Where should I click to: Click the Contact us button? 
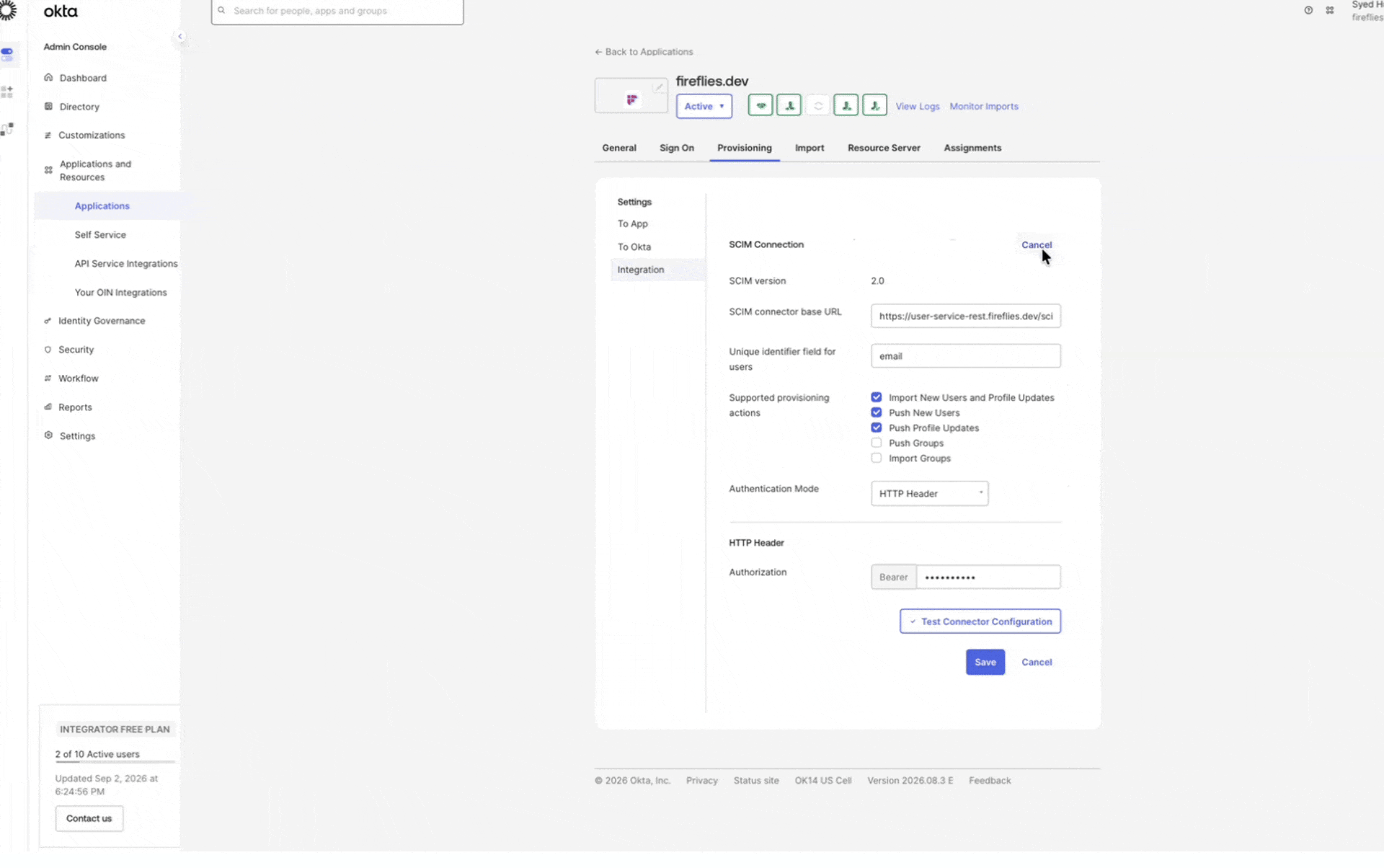[x=89, y=819]
